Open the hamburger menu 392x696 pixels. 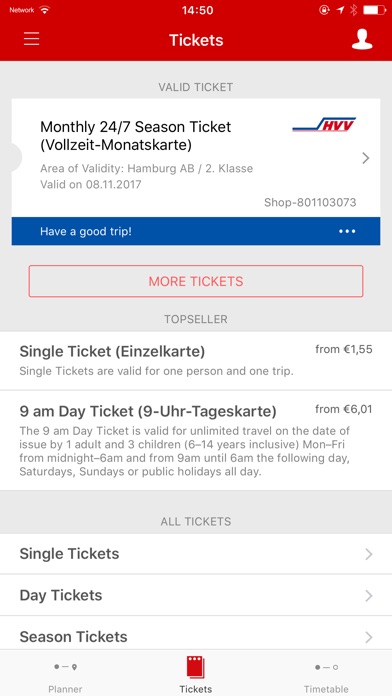32,39
